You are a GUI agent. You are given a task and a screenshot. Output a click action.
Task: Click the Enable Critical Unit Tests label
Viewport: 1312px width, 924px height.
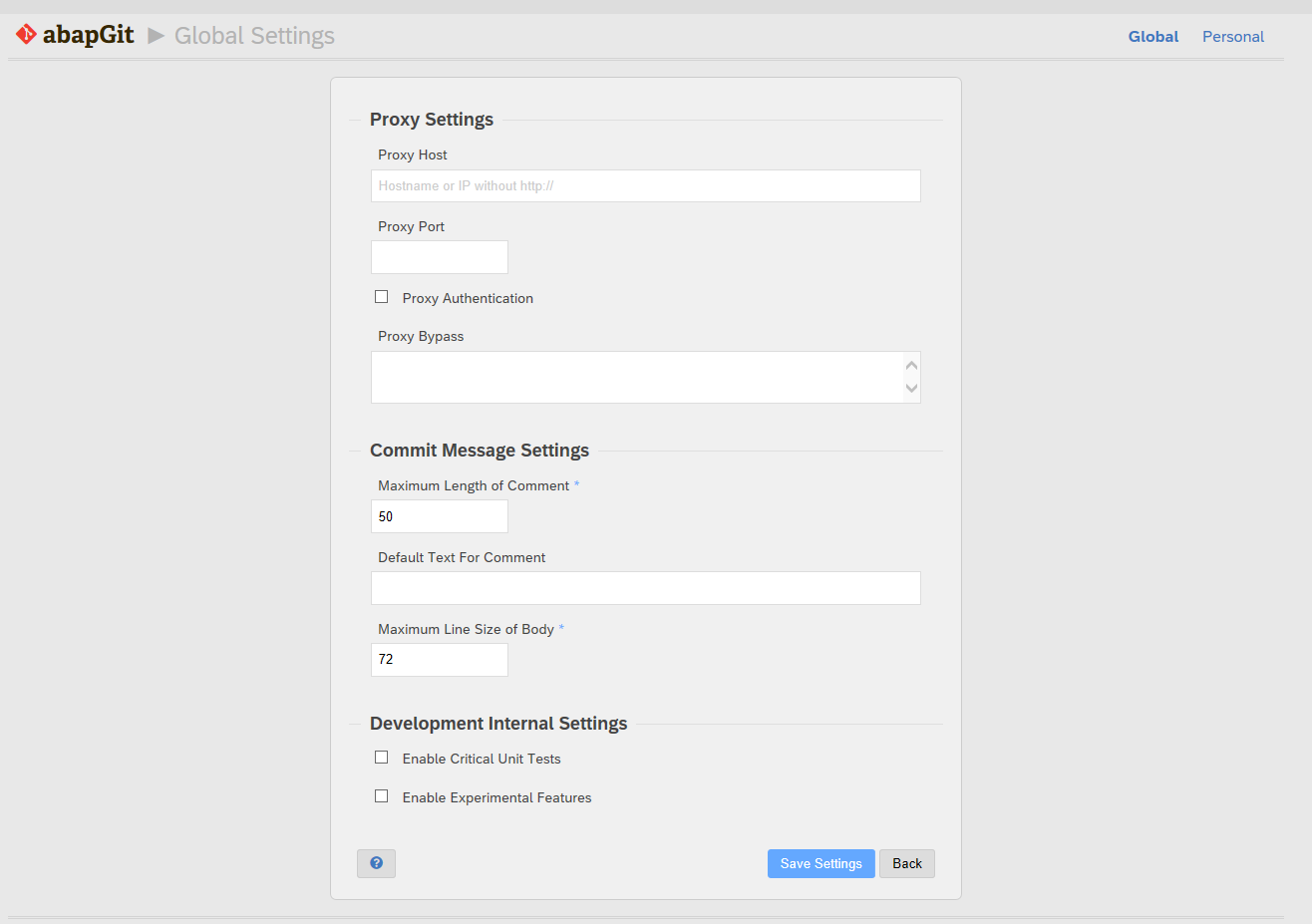tap(482, 759)
